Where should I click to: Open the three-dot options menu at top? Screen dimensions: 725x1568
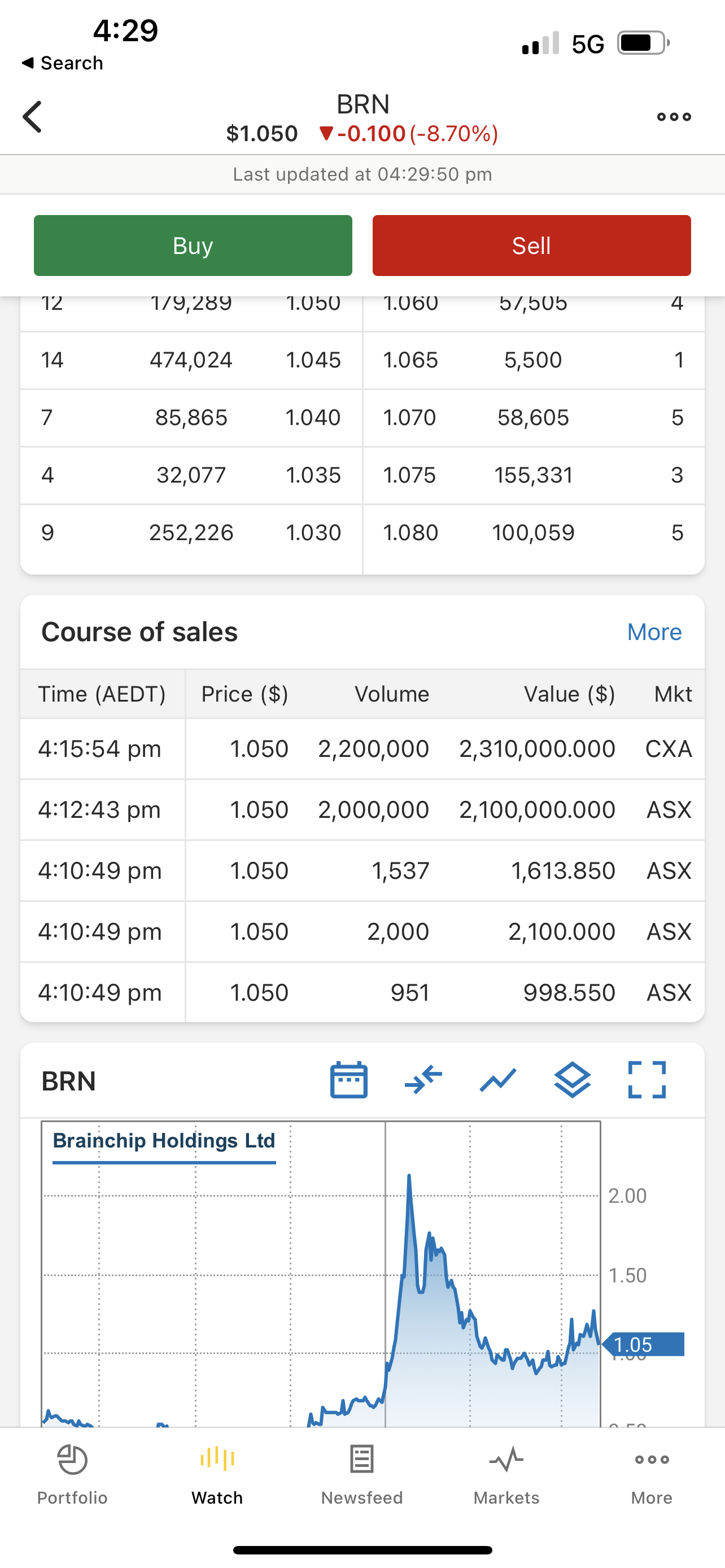(x=674, y=117)
